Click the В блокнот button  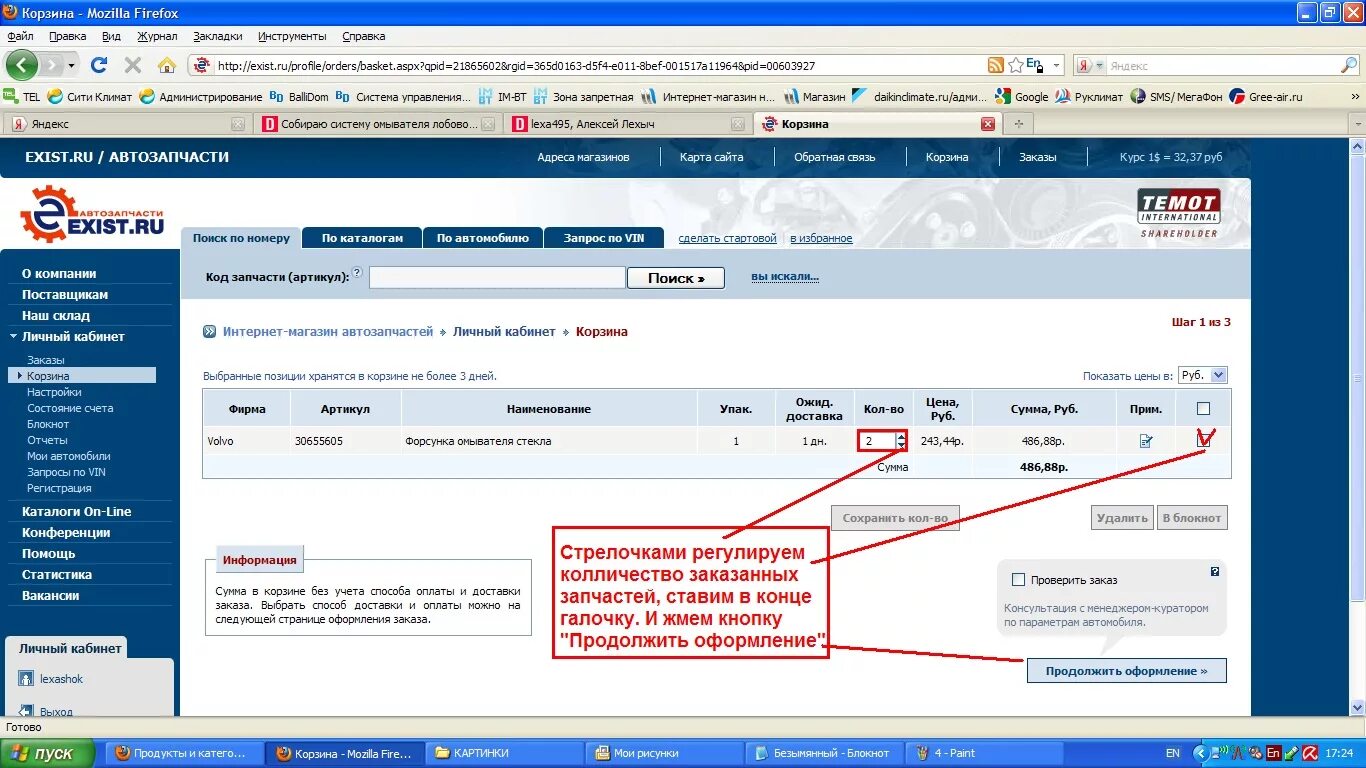(x=1191, y=518)
